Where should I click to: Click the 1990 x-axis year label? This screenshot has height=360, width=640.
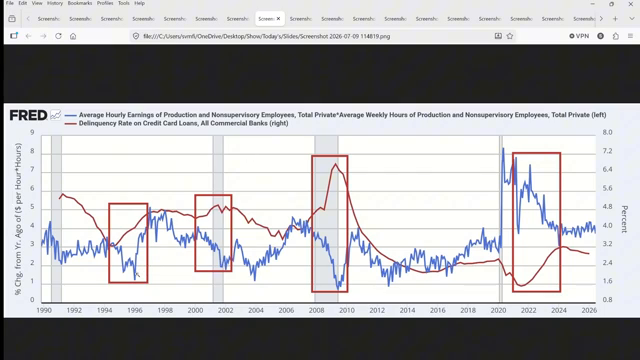(x=44, y=310)
